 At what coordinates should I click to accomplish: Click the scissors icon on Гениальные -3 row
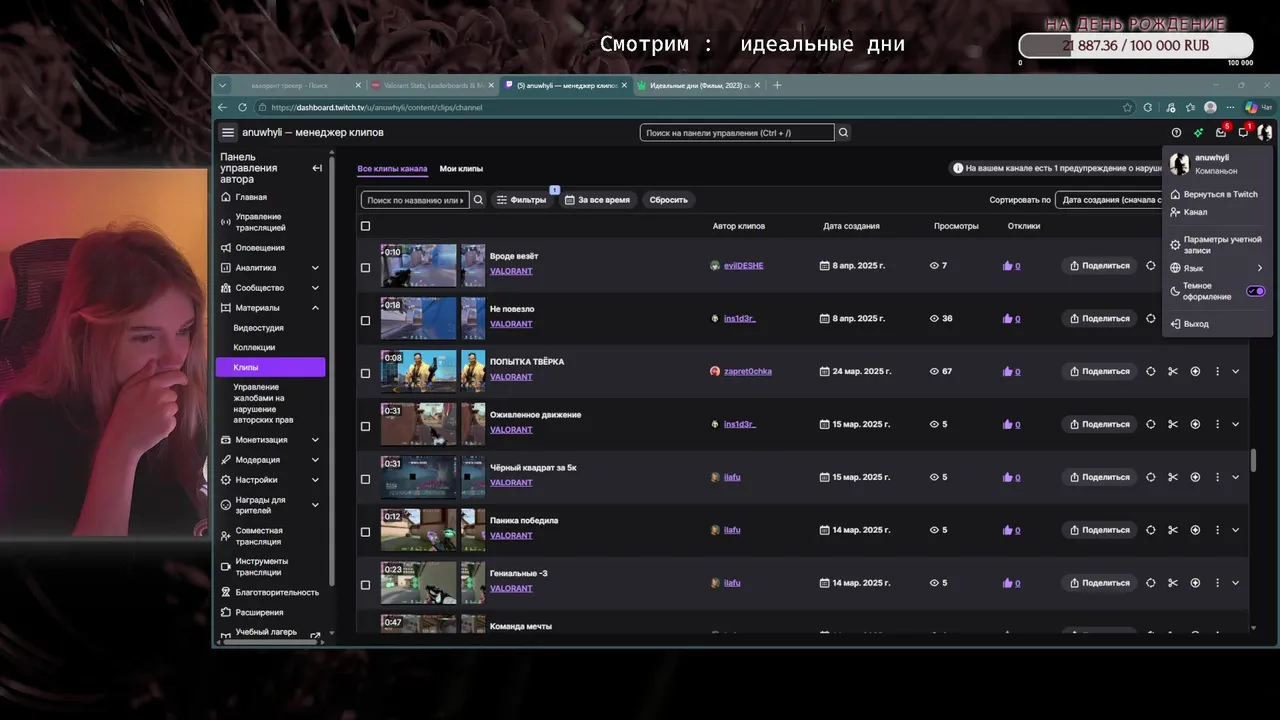1173,583
